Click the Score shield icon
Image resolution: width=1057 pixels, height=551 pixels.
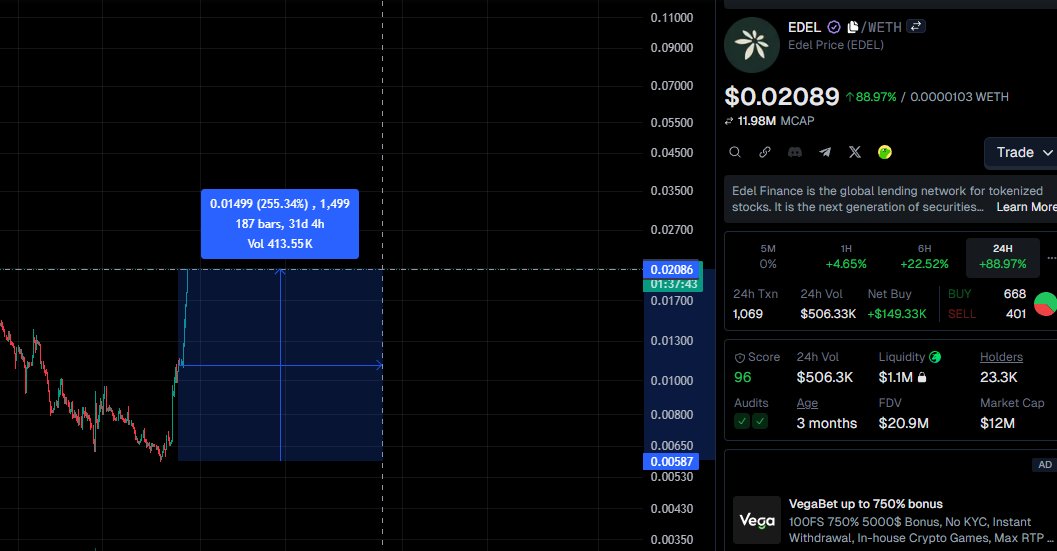[x=739, y=358]
